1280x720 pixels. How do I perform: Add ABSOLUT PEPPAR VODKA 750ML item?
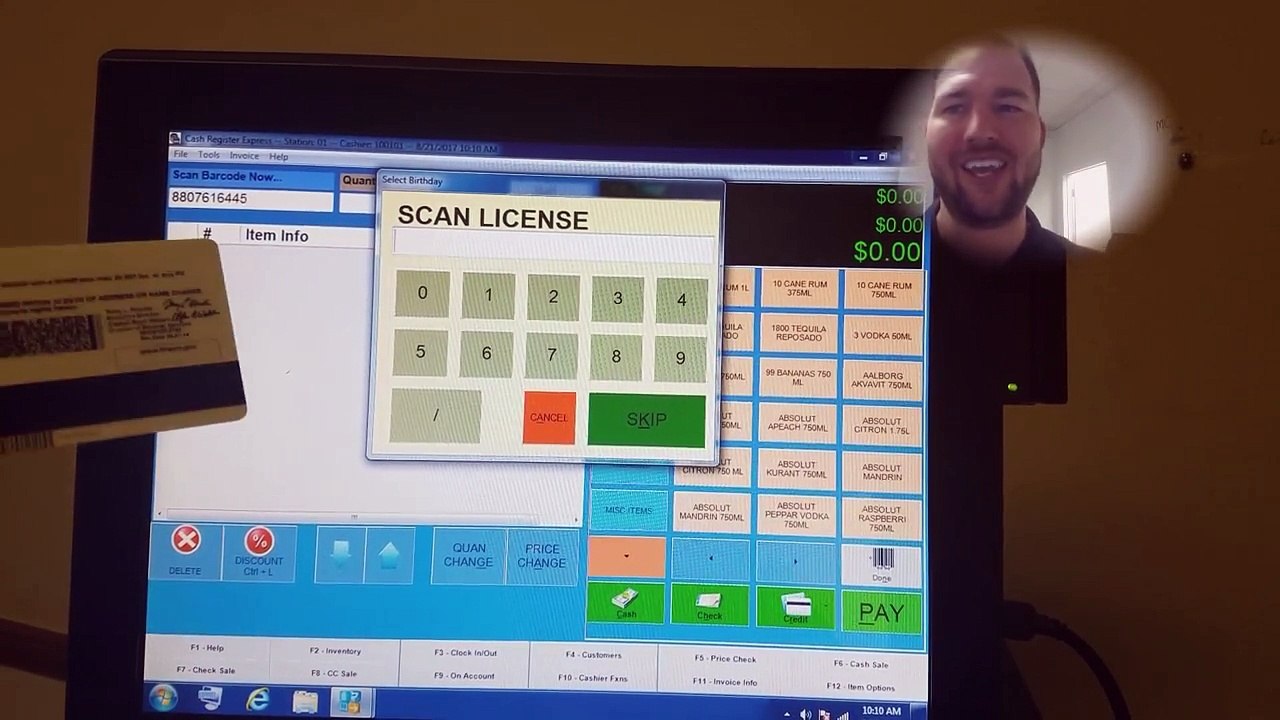pos(796,515)
